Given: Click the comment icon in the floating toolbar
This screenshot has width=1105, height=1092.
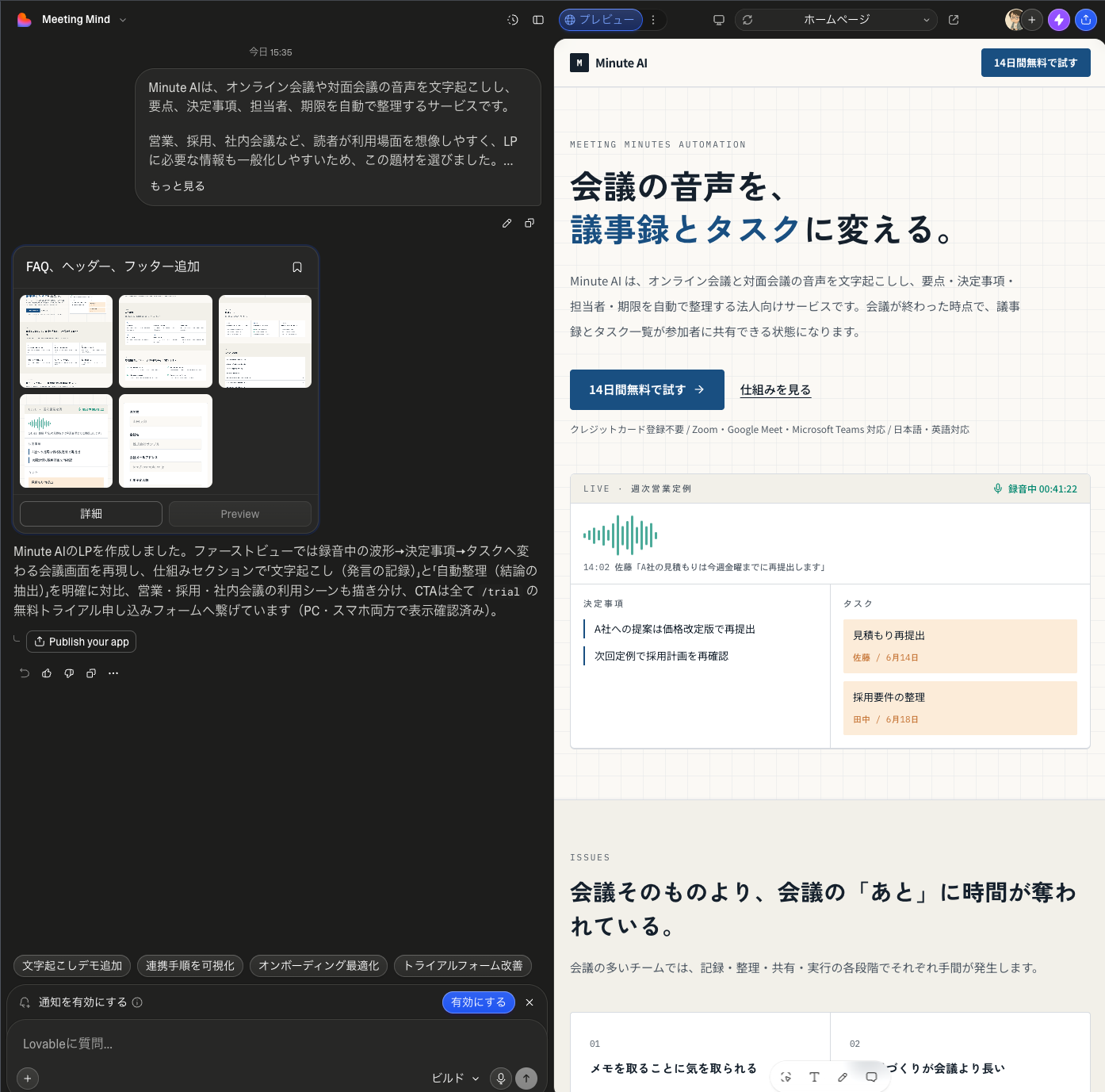Looking at the screenshot, I should pos(871,1077).
